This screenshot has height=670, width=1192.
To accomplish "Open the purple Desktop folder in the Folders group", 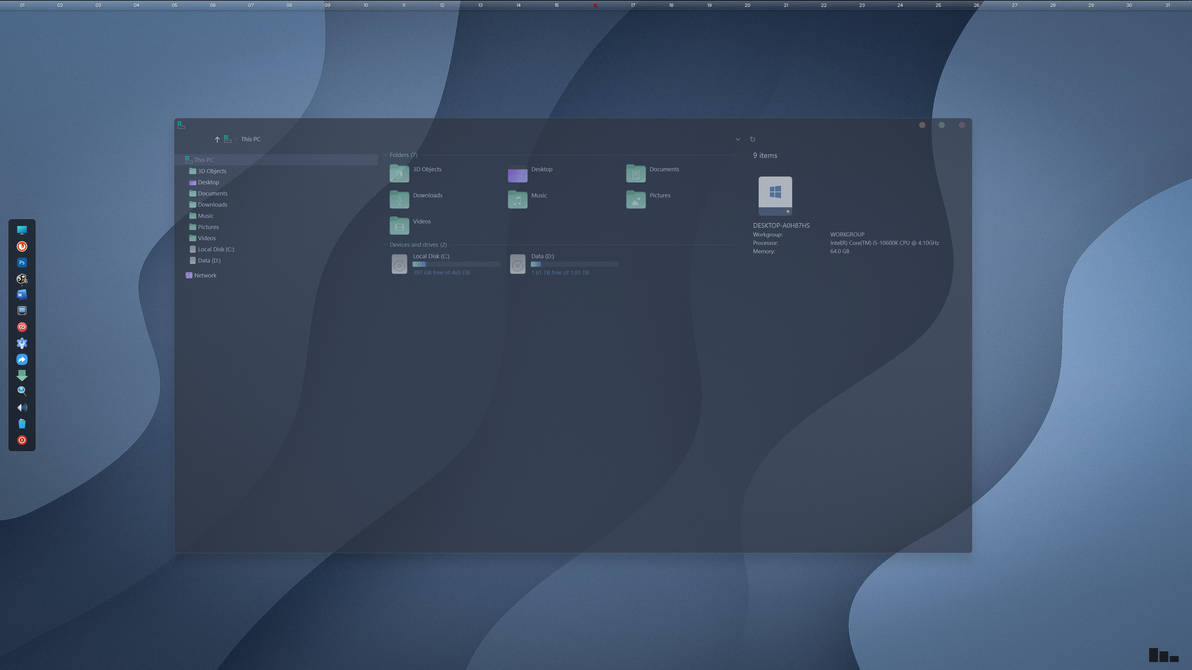I will [x=518, y=174].
